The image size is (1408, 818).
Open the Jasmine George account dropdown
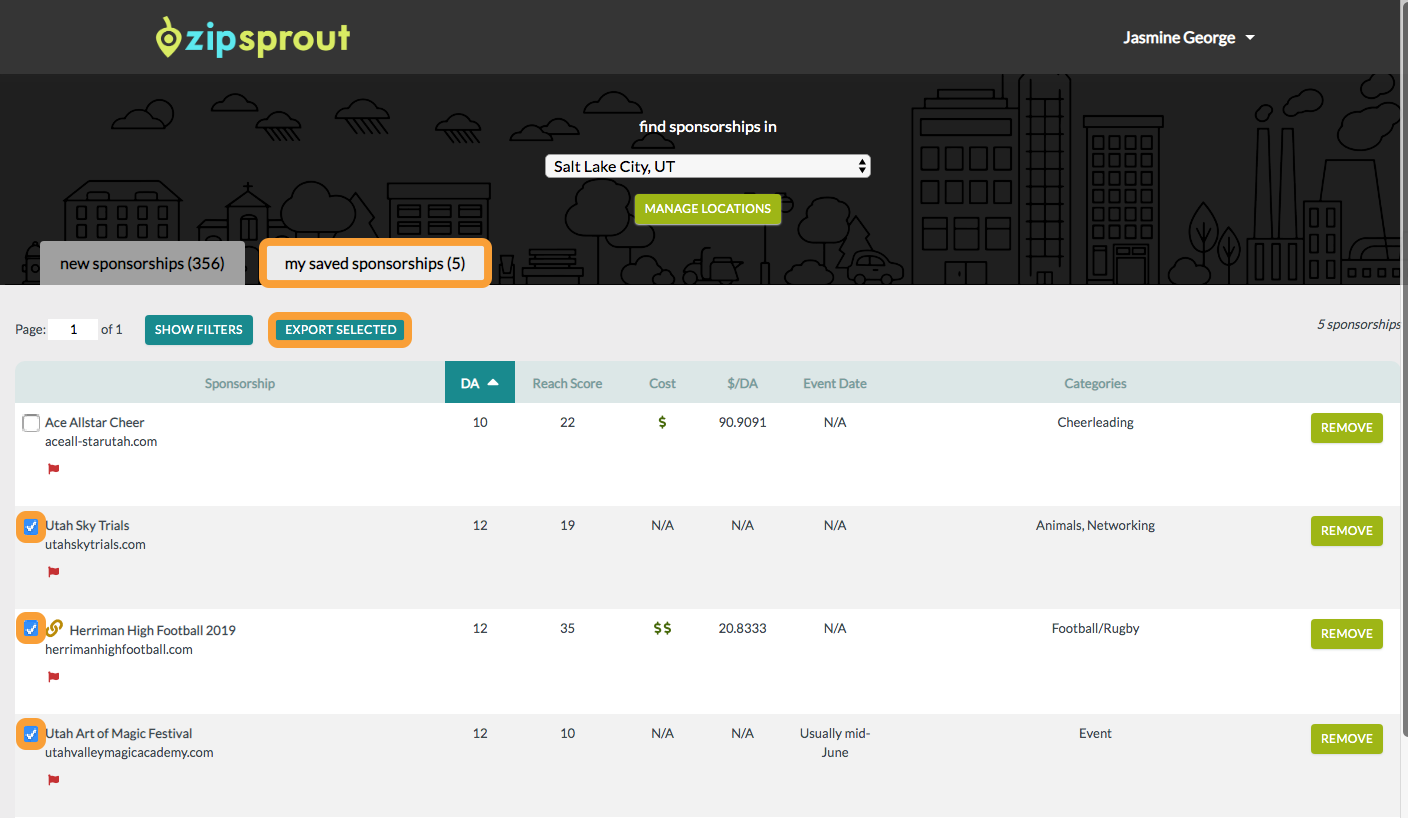pyautogui.click(x=1188, y=38)
